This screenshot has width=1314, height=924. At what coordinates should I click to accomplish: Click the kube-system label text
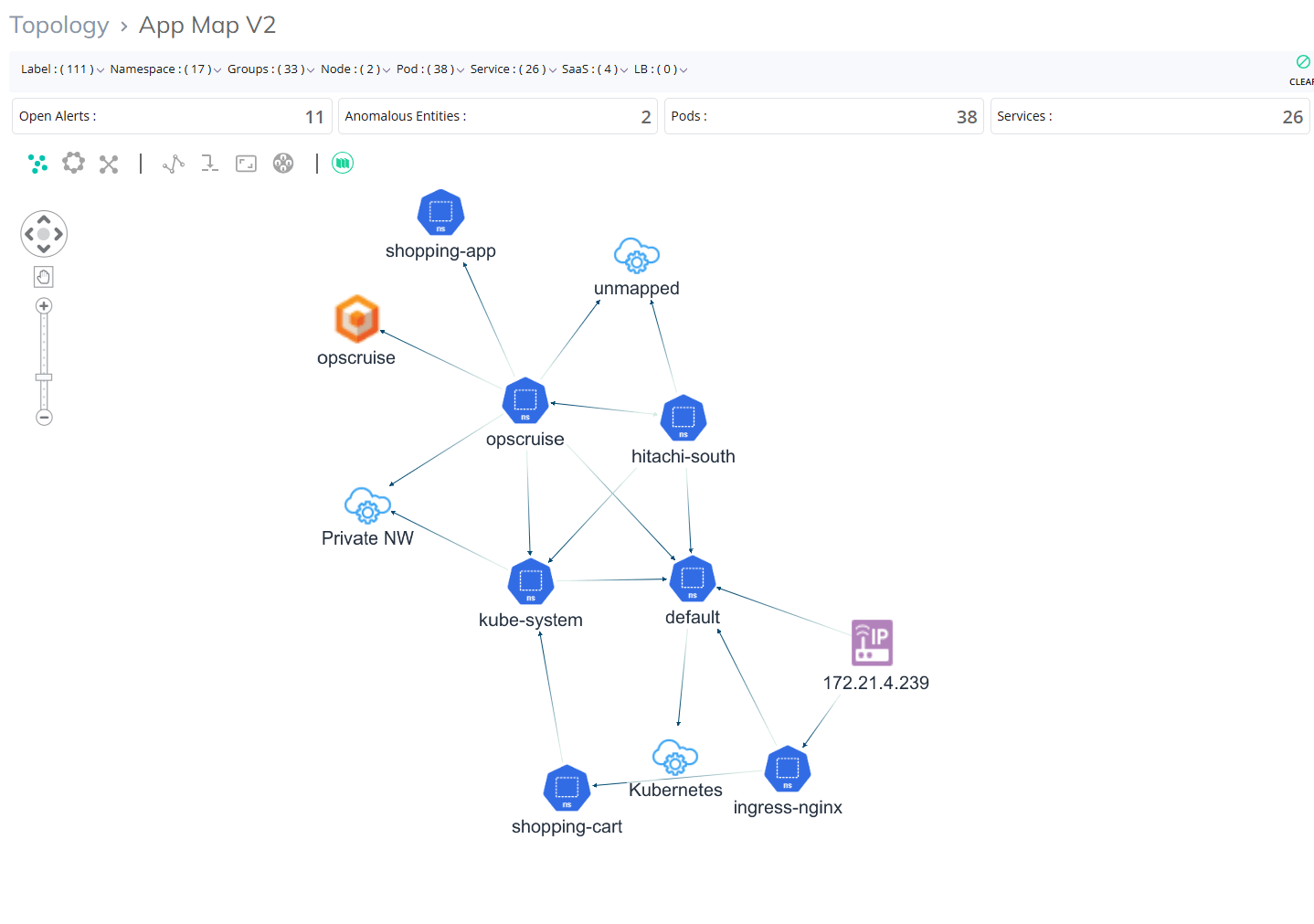(x=531, y=620)
